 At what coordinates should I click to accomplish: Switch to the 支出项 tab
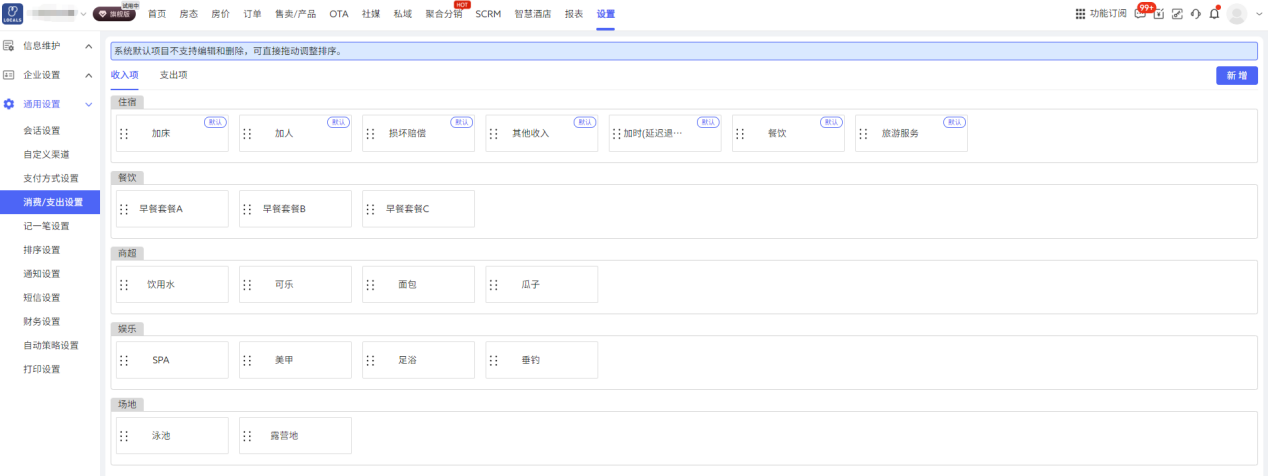pyautogui.click(x=173, y=75)
